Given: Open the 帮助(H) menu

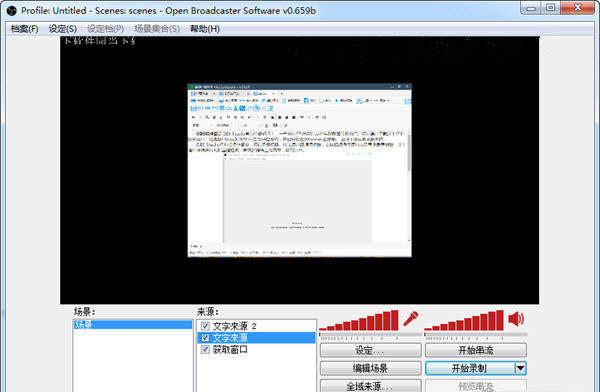Looking at the screenshot, I should pos(205,29).
